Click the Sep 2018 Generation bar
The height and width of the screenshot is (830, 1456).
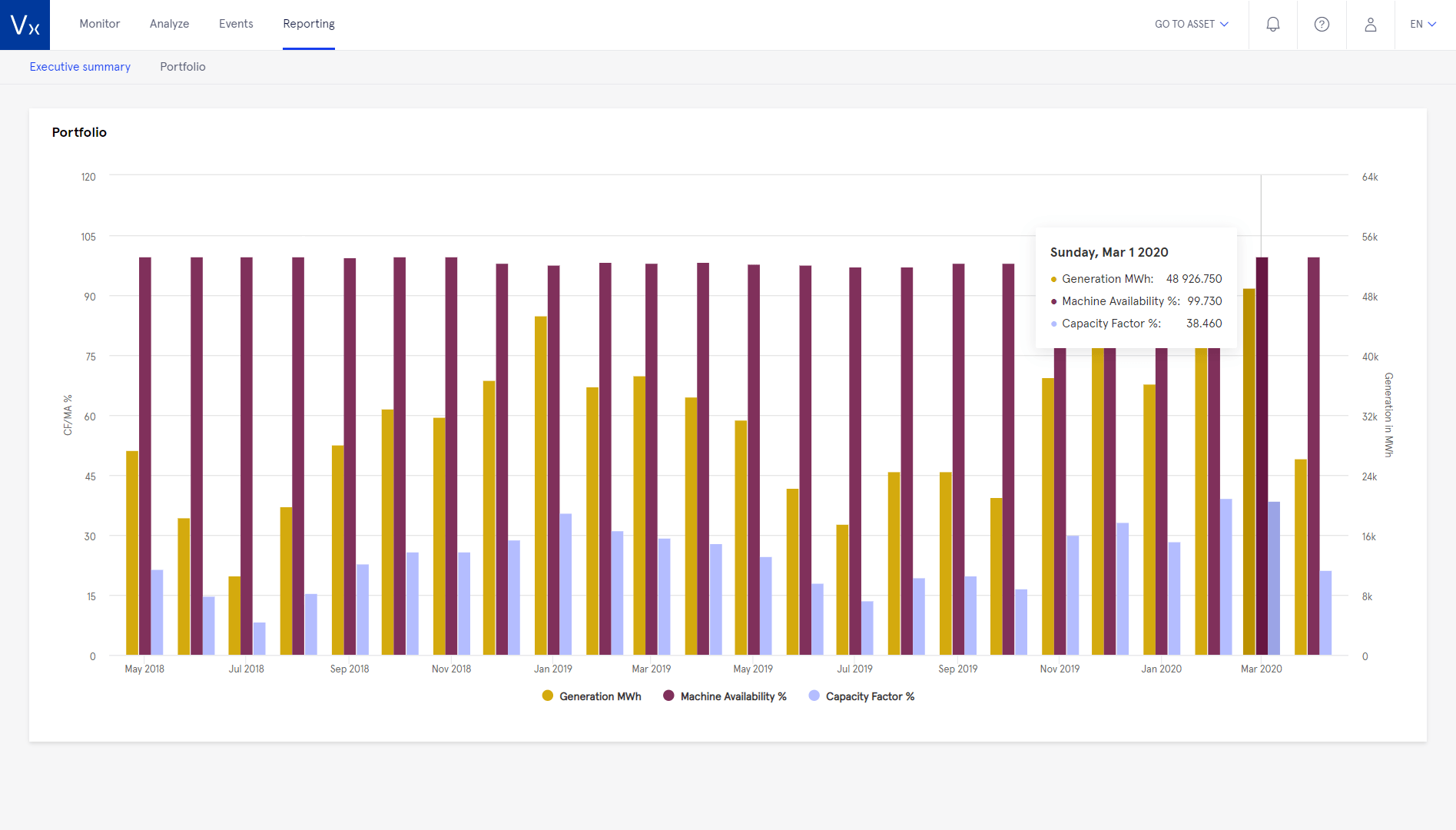point(337,550)
